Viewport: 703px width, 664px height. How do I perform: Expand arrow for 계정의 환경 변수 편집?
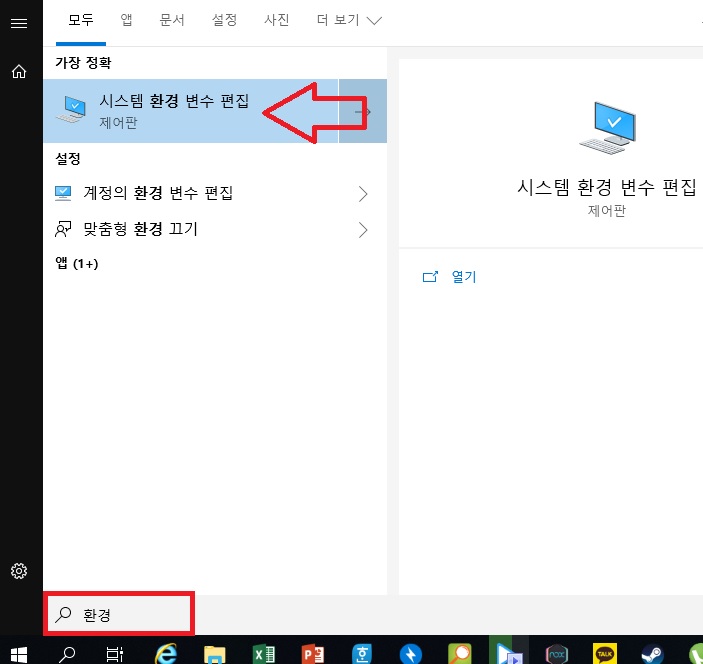pyautogui.click(x=363, y=194)
